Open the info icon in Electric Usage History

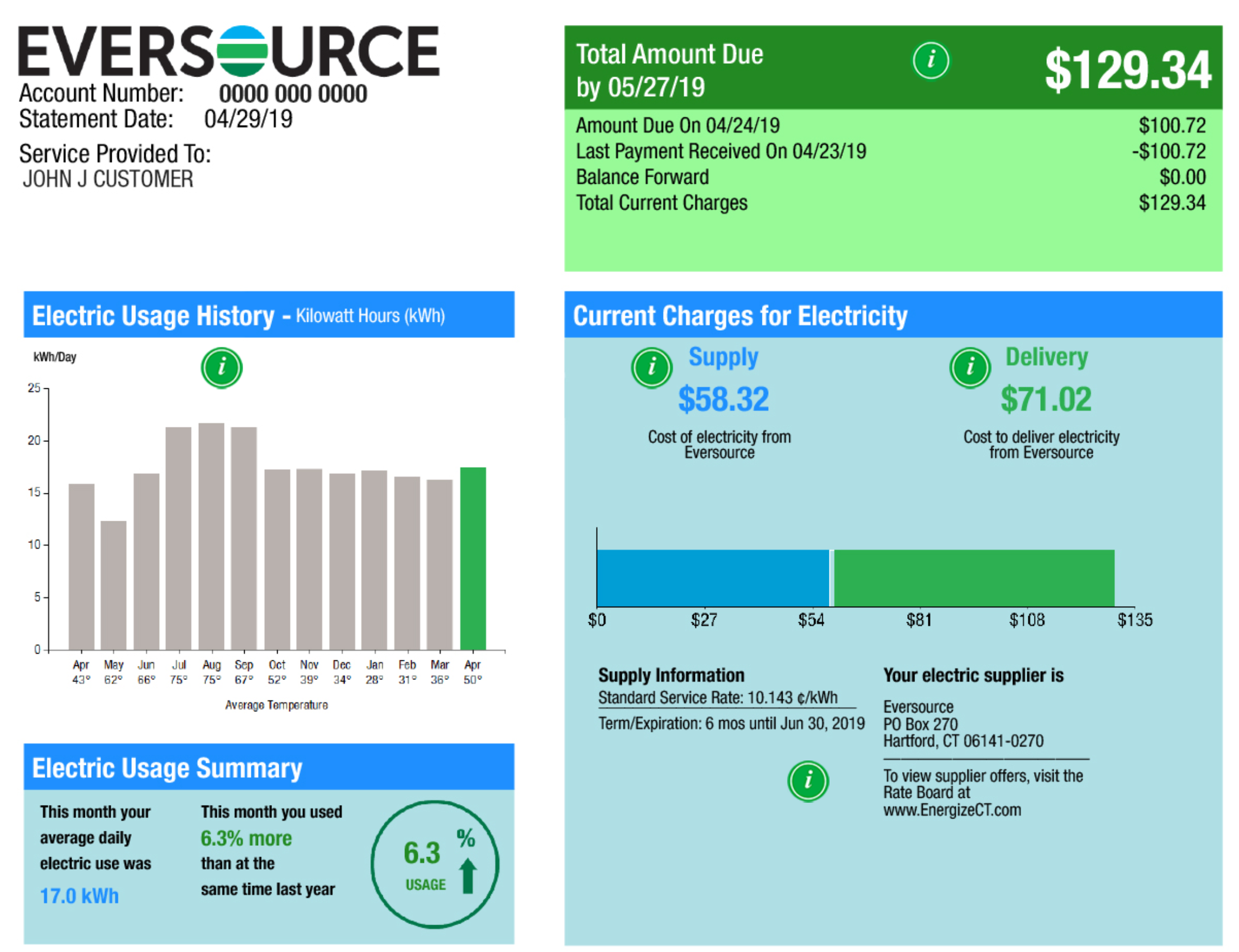point(222,368)
